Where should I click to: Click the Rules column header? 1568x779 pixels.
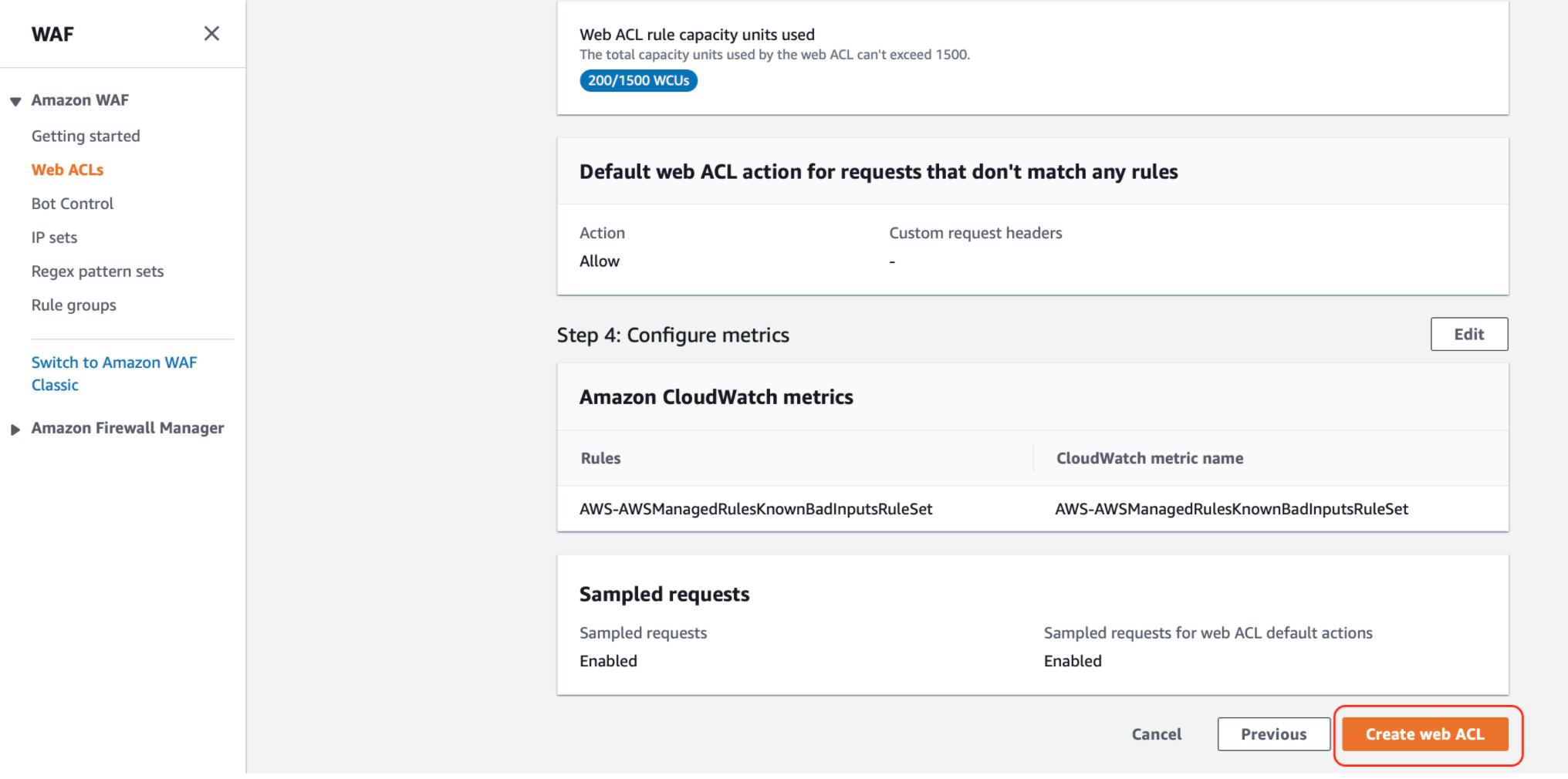click(x=600, y=458)
